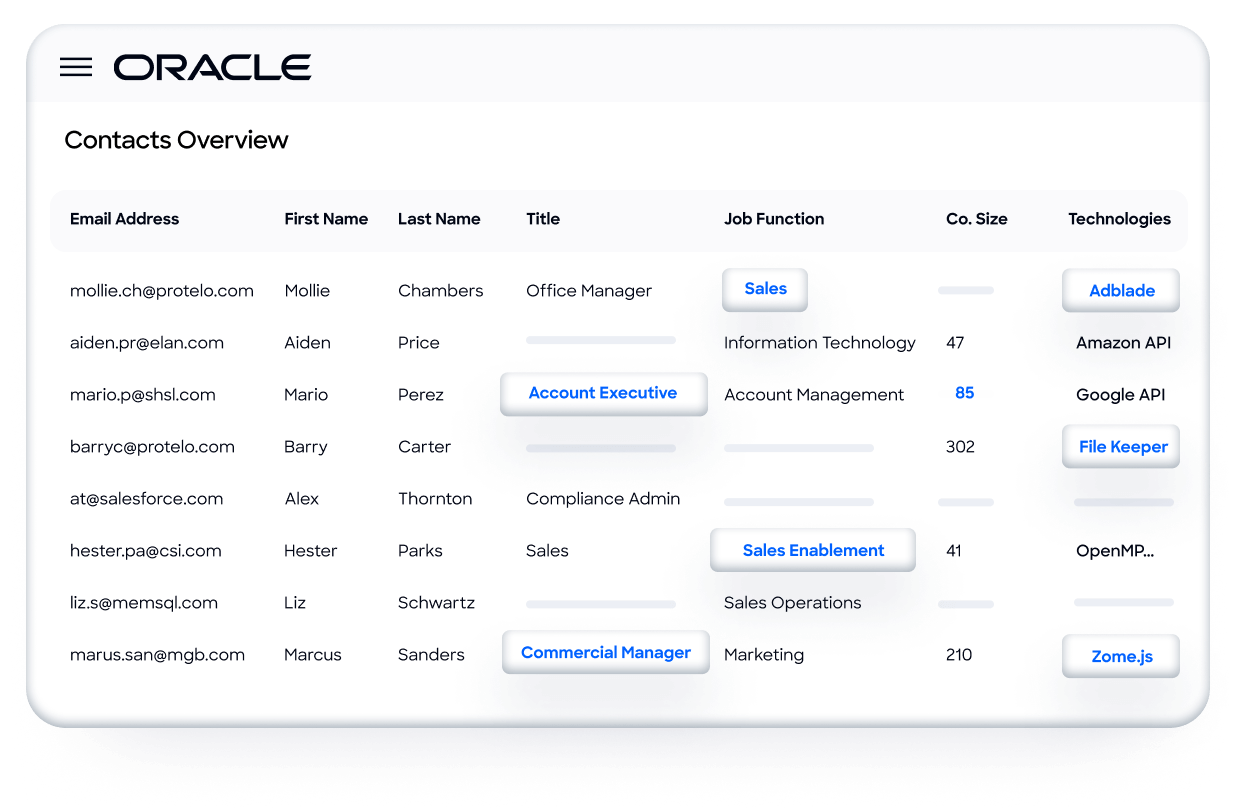Click the Adblade technology tag

point(1121,291)
